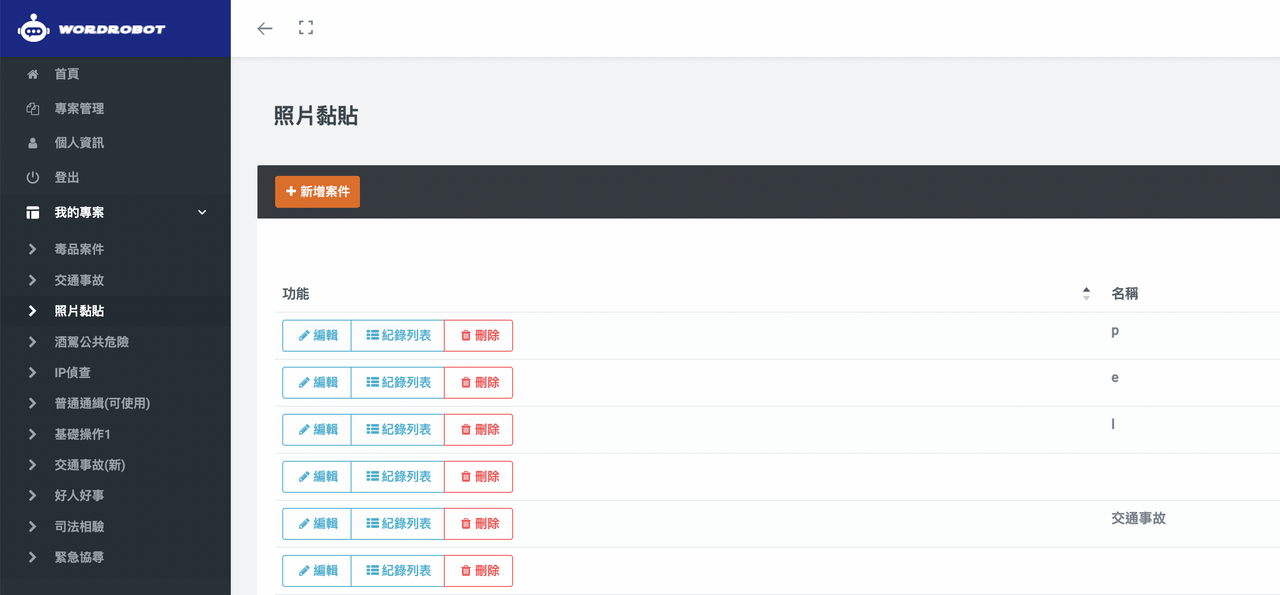Click the 新增案件 button

317,191
